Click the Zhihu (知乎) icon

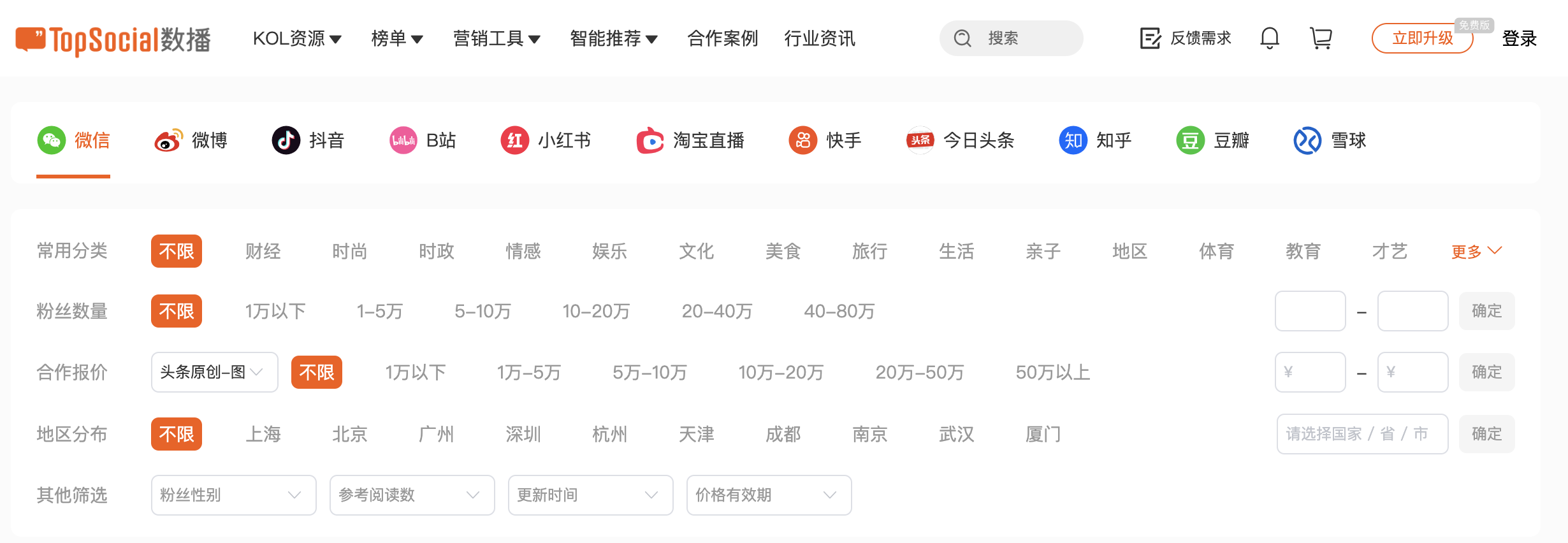[1073, 140]
